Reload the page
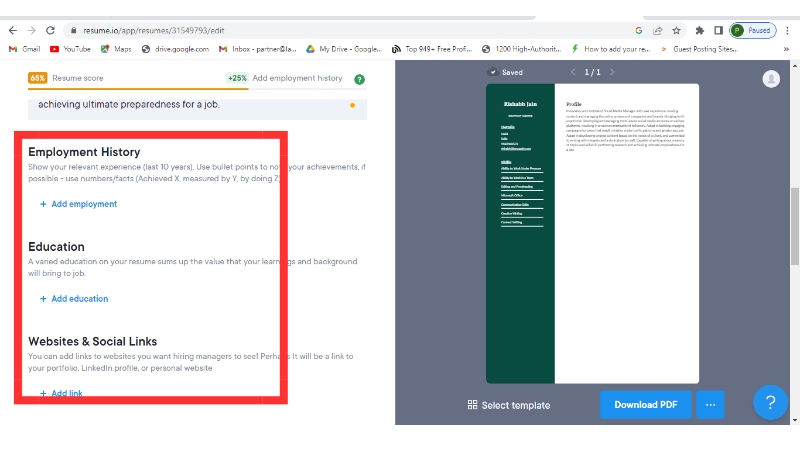This screenshot has height=449, width=800. pyautogui.click(x=49, y=31)
